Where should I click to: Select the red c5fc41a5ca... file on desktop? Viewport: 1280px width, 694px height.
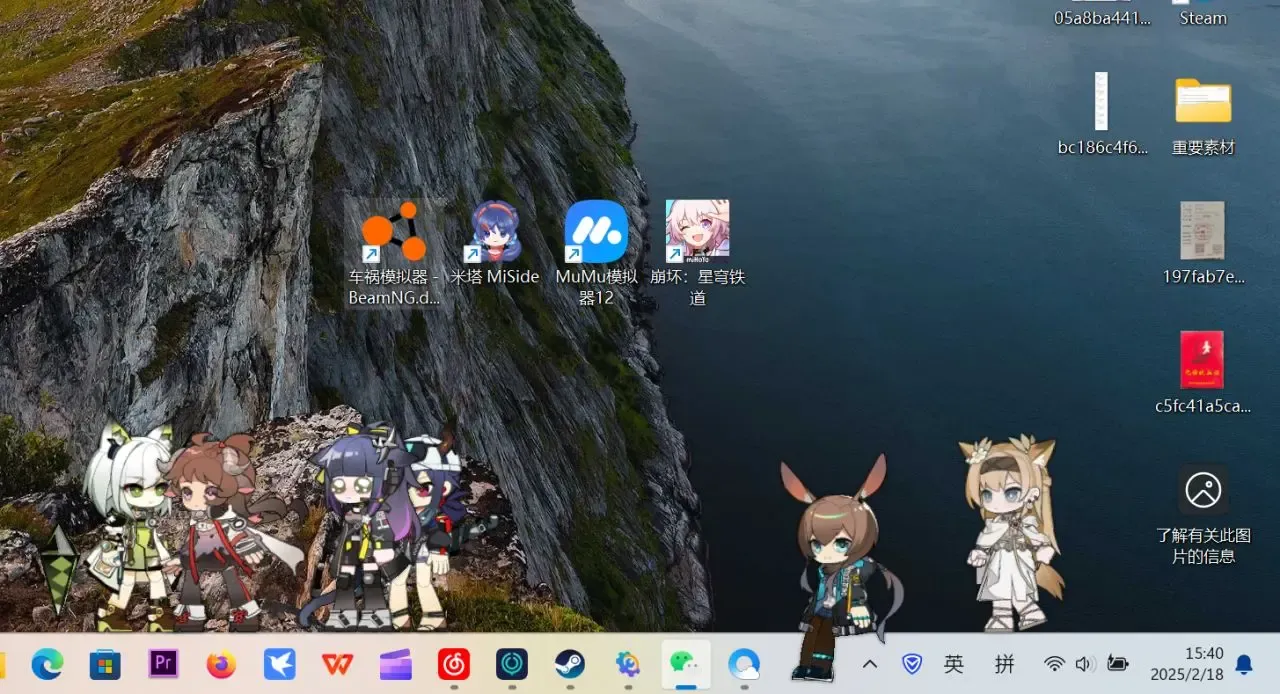pos(1203,373)
